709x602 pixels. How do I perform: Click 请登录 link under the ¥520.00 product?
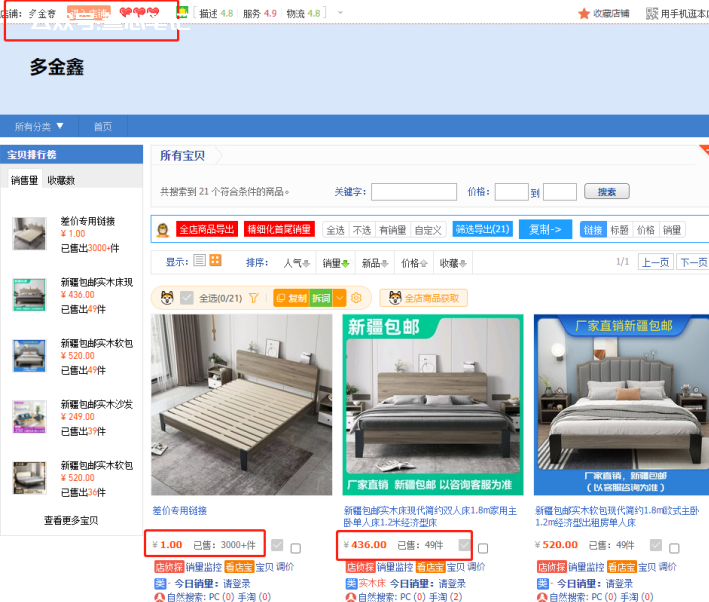click(x=619, y=583)
